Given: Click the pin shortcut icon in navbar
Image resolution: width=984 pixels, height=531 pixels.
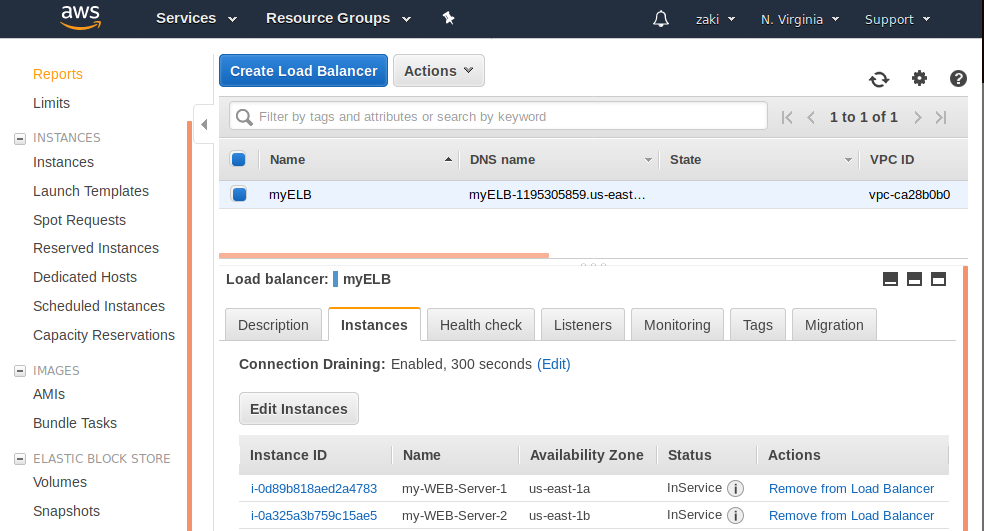Looking at the screenshot, I should [448, 19].
